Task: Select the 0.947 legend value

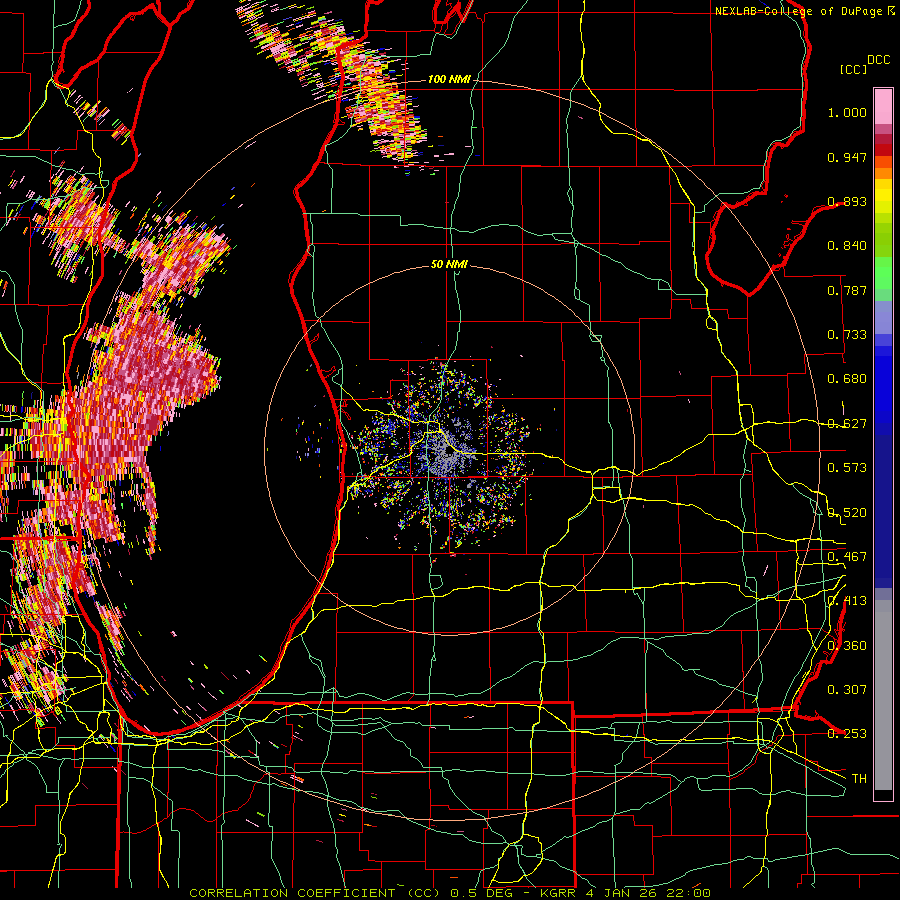Action: pyautogui.click(x=847, y=157)
